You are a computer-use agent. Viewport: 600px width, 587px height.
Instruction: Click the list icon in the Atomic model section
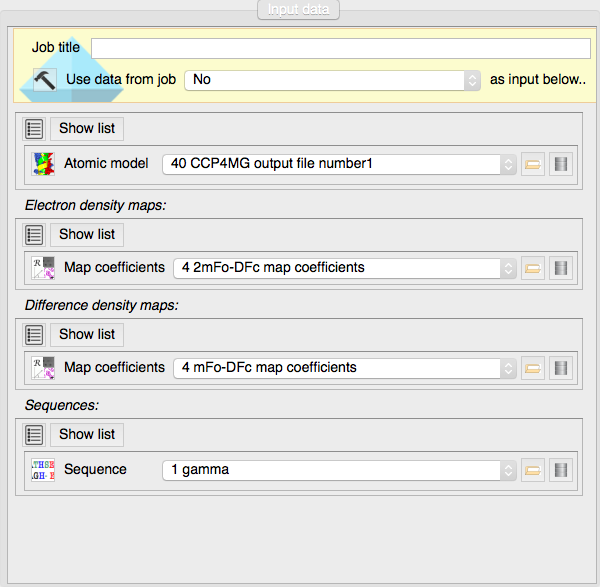coord(35,128)
